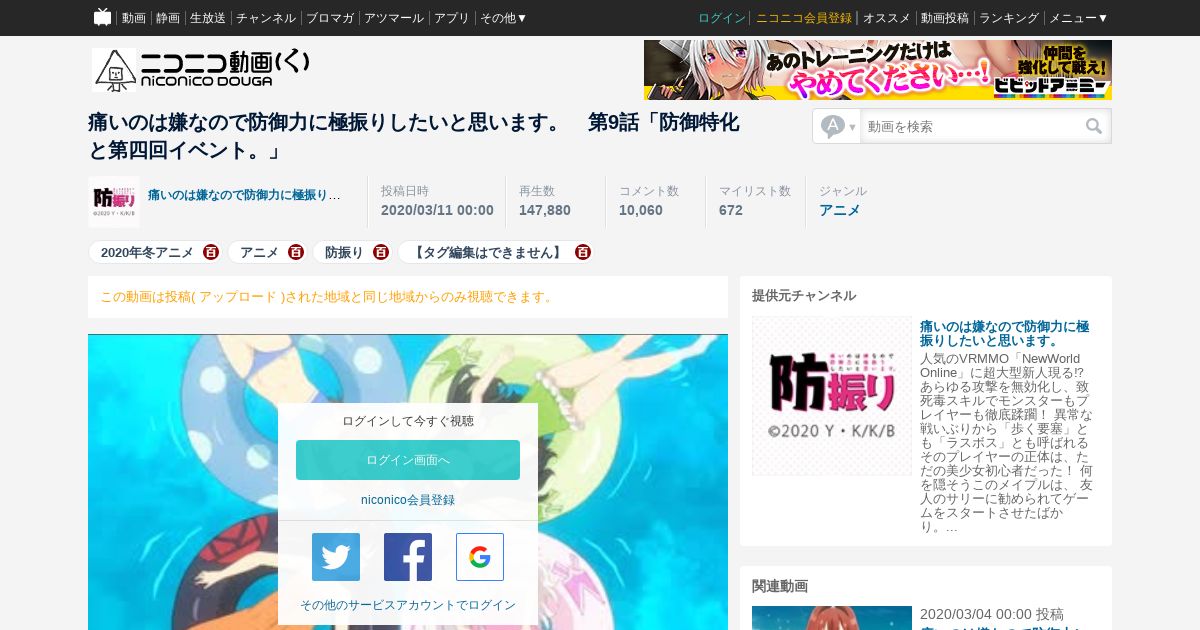Screen dimensions: 1200x630
Task: Open the Niconico Douga logo homepage
Action: tap(201, 69)
